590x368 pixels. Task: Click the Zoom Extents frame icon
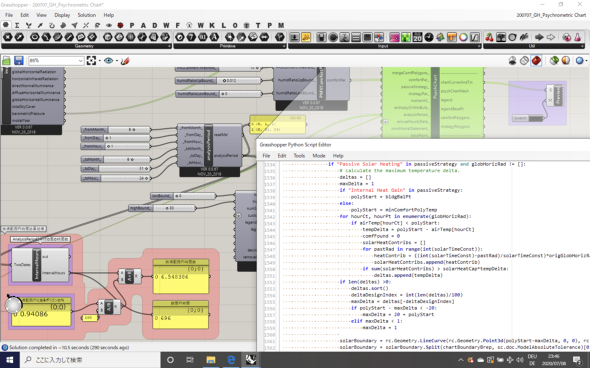(x=91, y=61)
